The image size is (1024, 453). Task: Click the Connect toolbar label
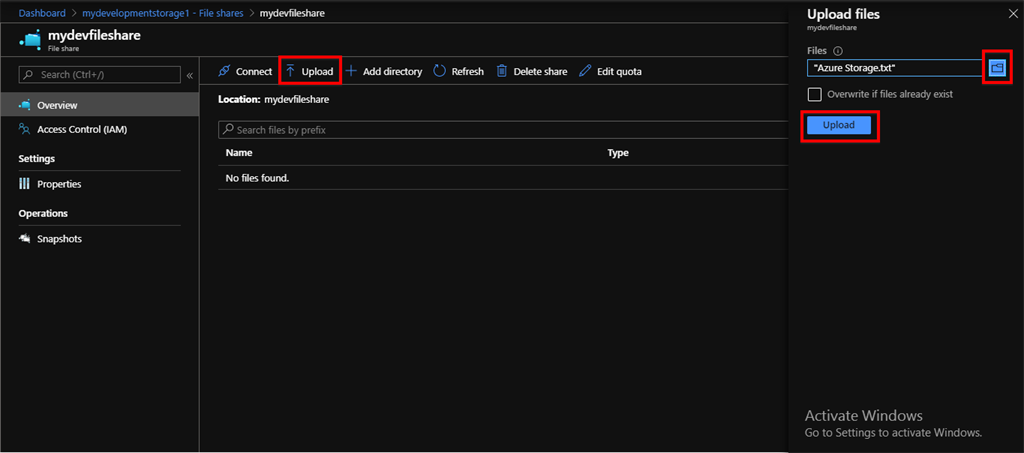tap(254, 72)
